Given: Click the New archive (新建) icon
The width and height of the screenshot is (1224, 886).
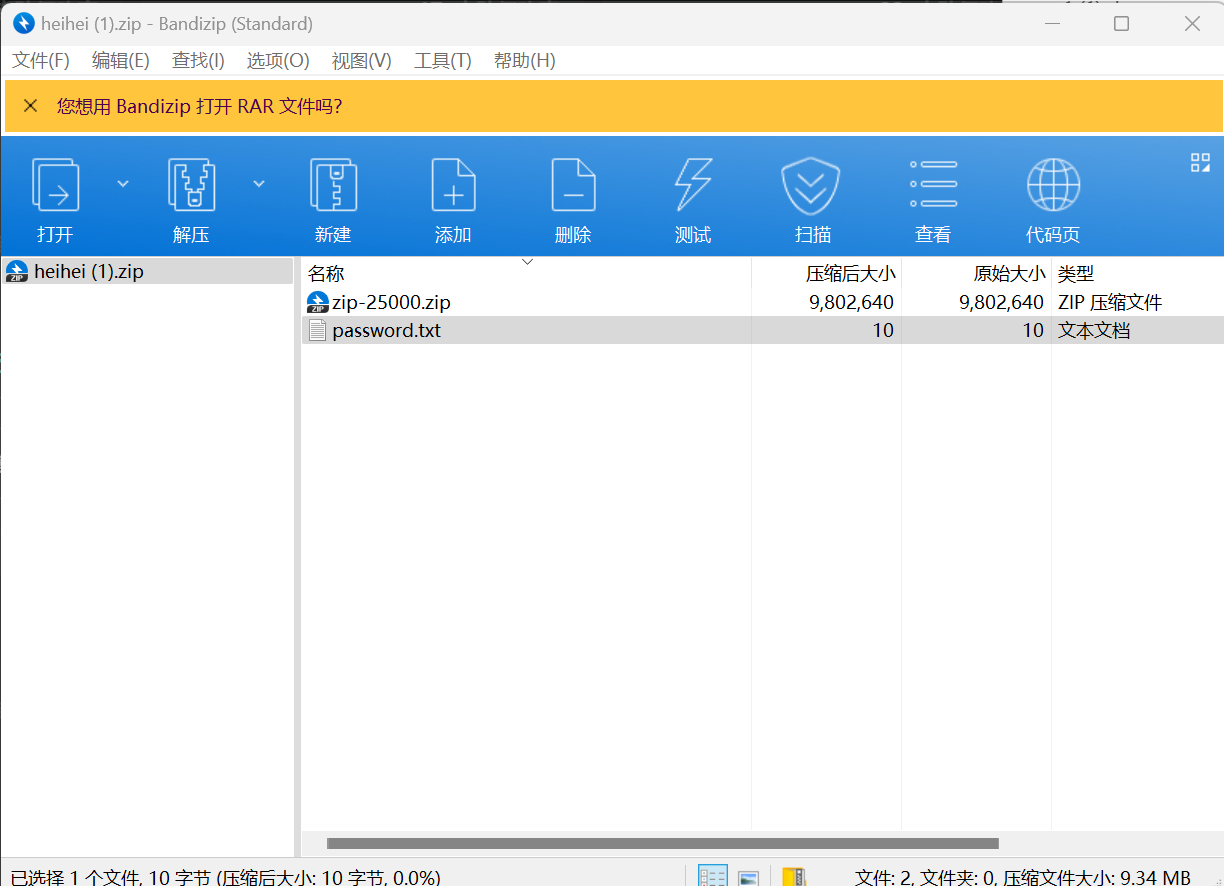Looking at the screenshot, I should pos(333,185).
